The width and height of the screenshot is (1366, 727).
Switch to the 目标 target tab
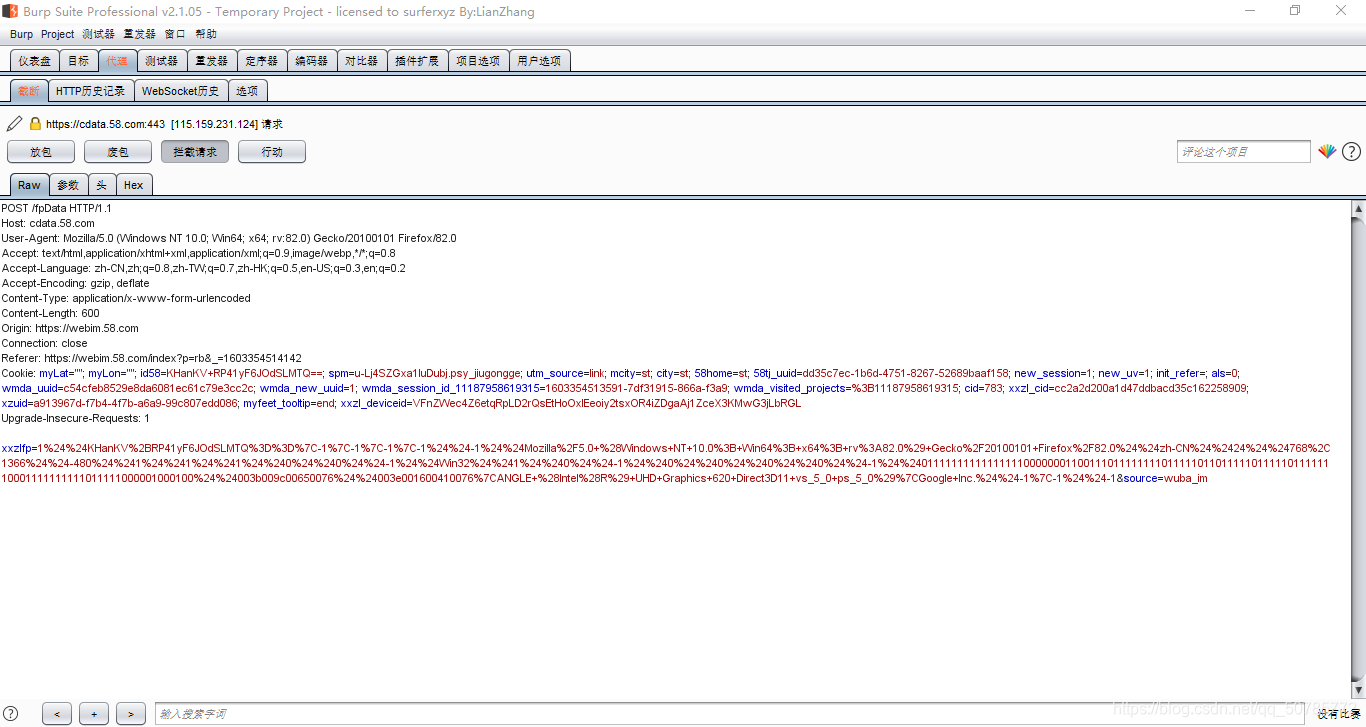pos(78,61)
